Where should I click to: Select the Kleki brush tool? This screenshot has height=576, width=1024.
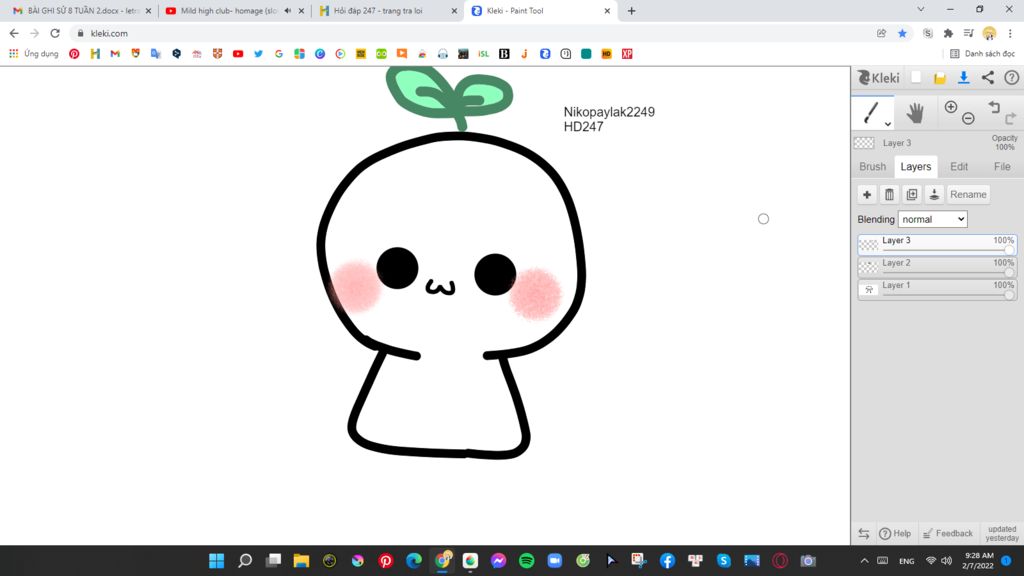click(x=871, y=112)
